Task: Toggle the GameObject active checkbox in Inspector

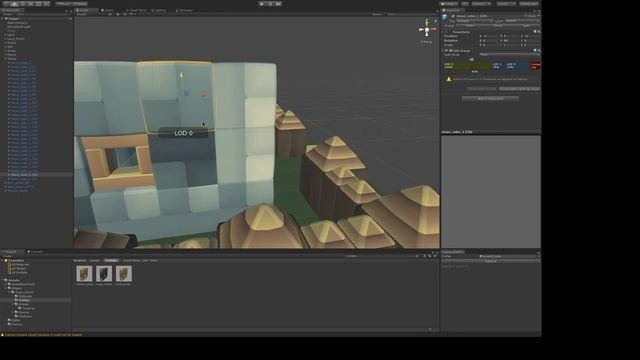Action: [453, 16]
